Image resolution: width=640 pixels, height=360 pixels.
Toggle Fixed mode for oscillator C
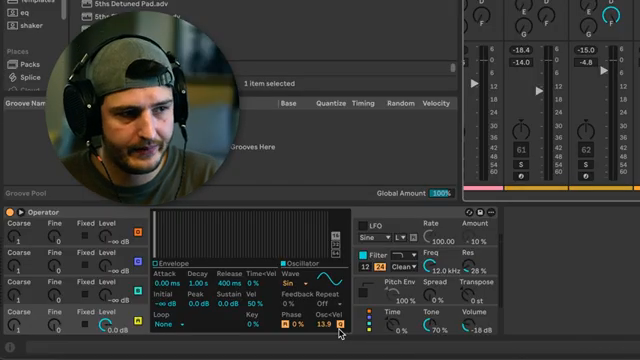click(x=85, y=265)
